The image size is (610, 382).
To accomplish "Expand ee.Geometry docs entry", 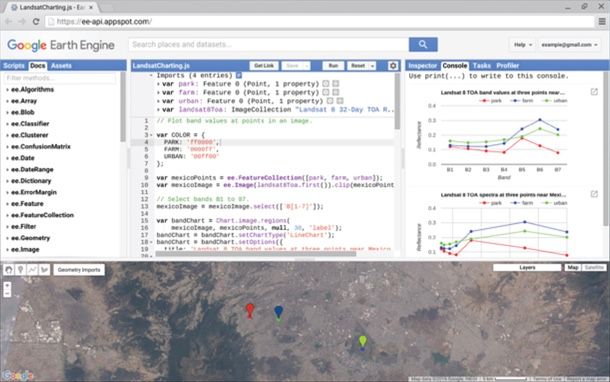I will point(7,238).
